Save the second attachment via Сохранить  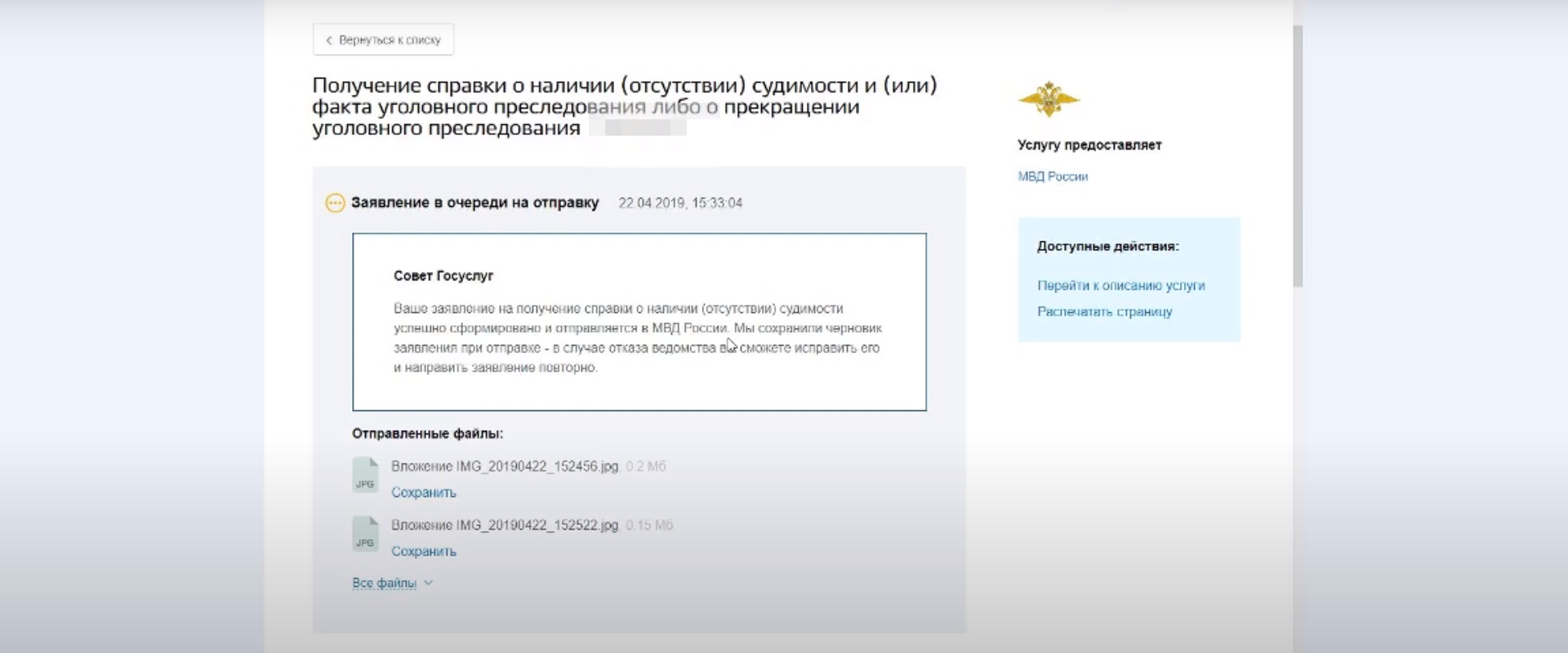pyautogui.click(x=423, y=551)
